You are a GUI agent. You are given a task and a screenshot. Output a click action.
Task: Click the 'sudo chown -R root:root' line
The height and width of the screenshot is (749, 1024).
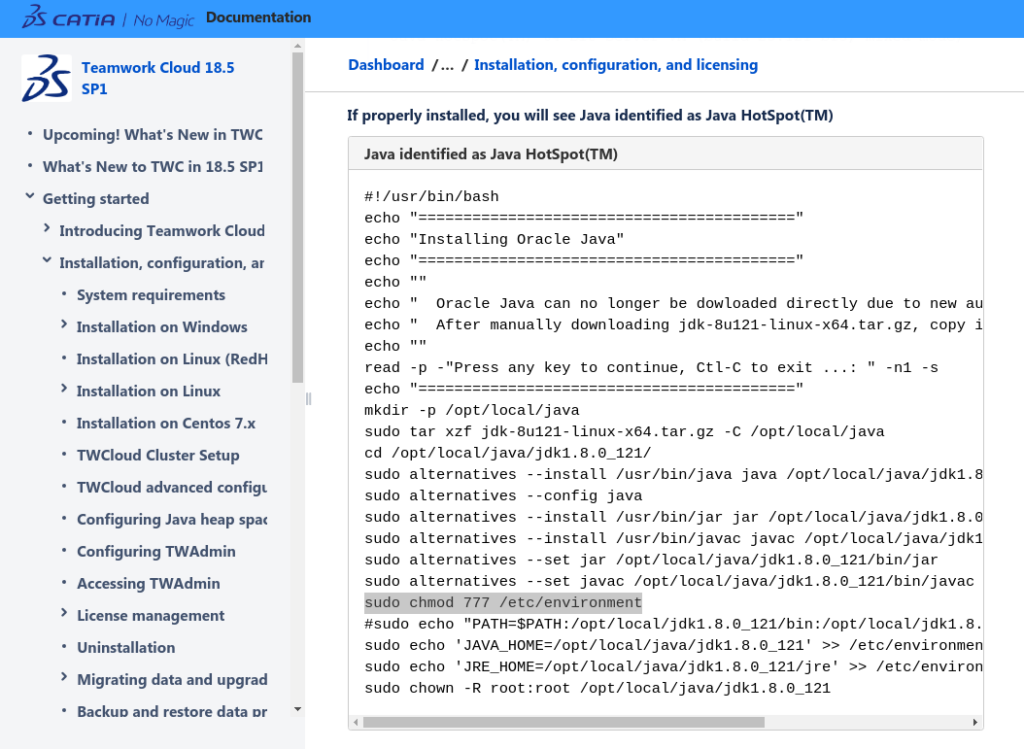tap(598, 688)
